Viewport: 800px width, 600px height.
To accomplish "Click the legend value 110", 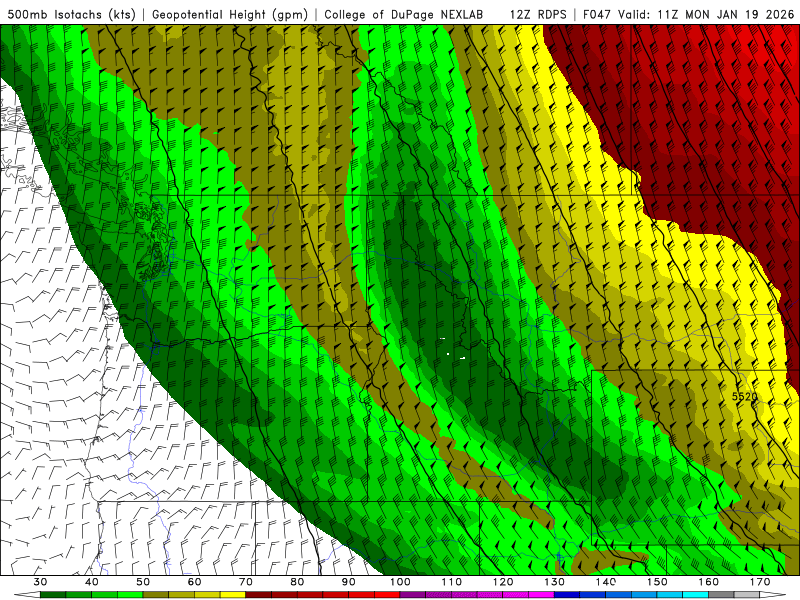I will click(x=452, y=582).
